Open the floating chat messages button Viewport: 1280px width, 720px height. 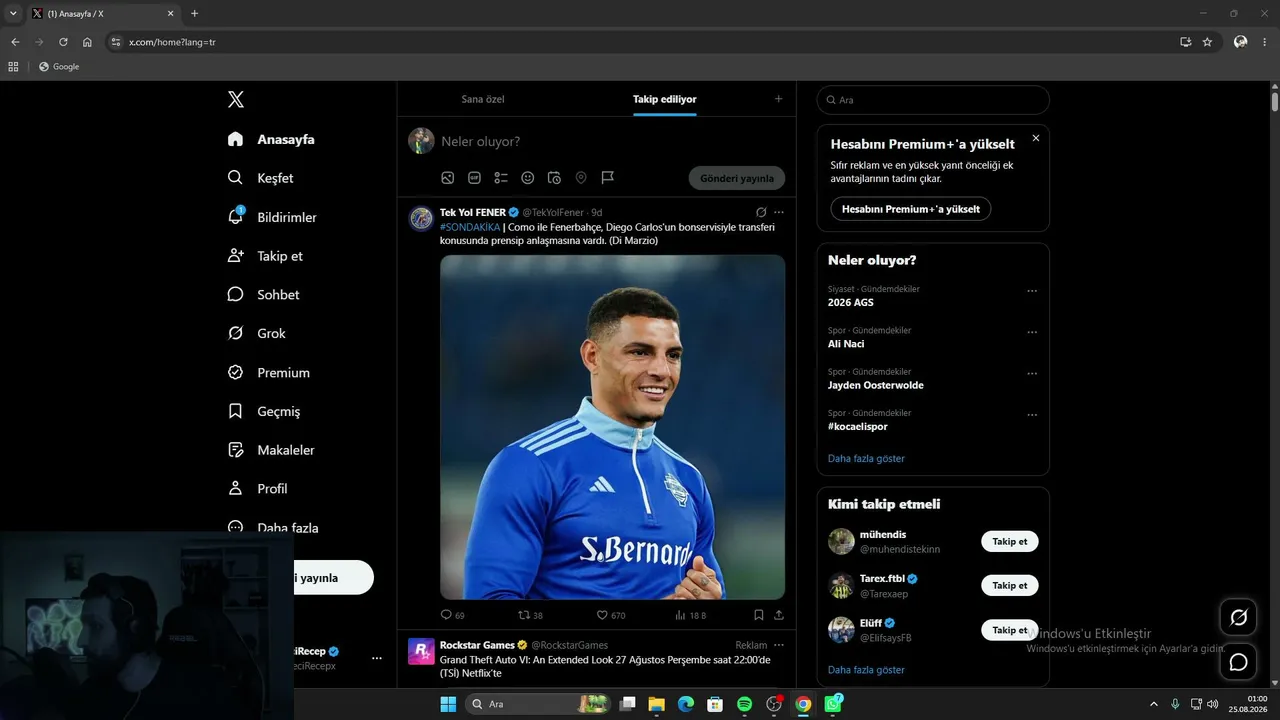(1238, 662)
